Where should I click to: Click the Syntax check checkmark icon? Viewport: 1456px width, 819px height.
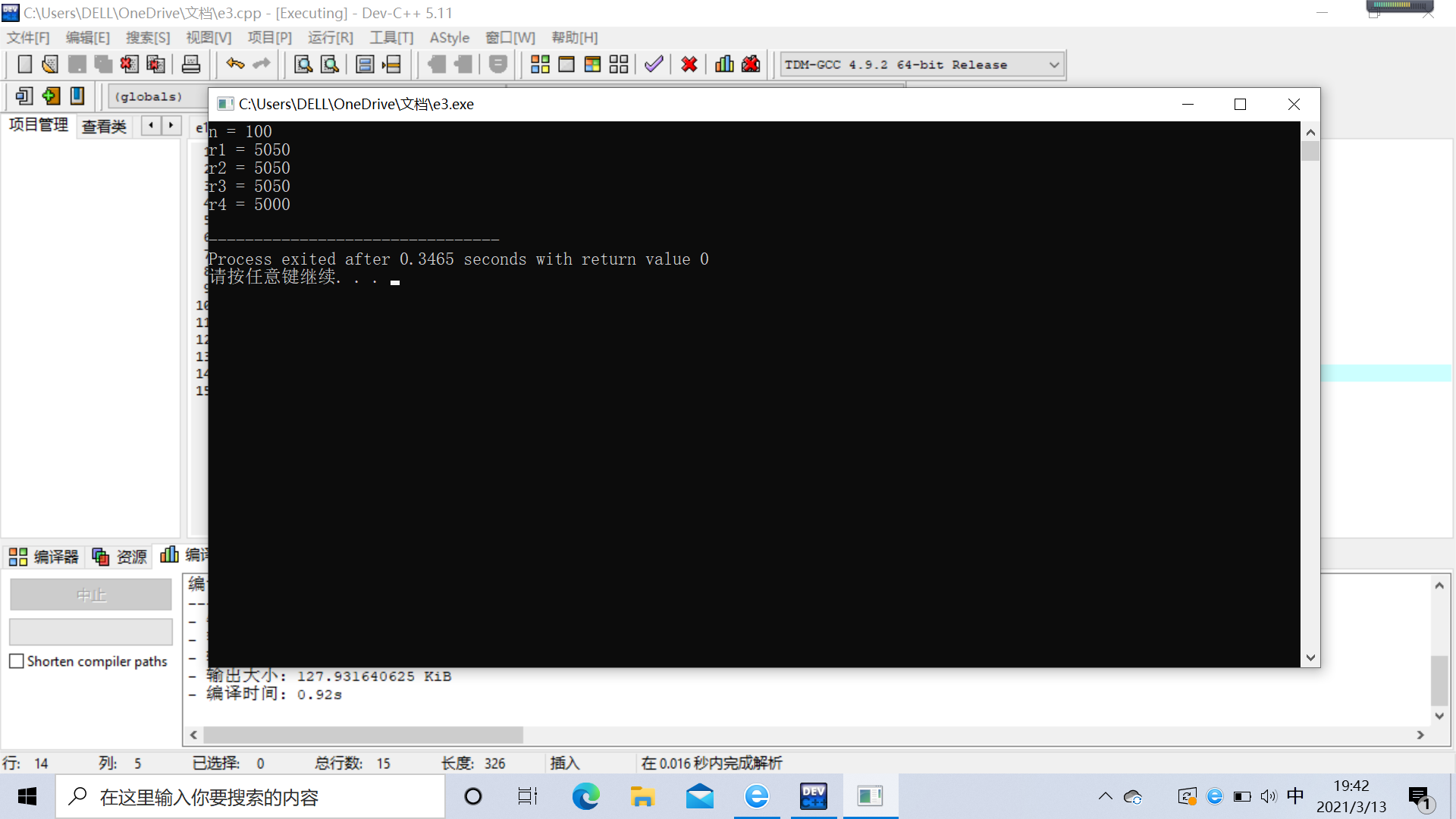[654, 64]
